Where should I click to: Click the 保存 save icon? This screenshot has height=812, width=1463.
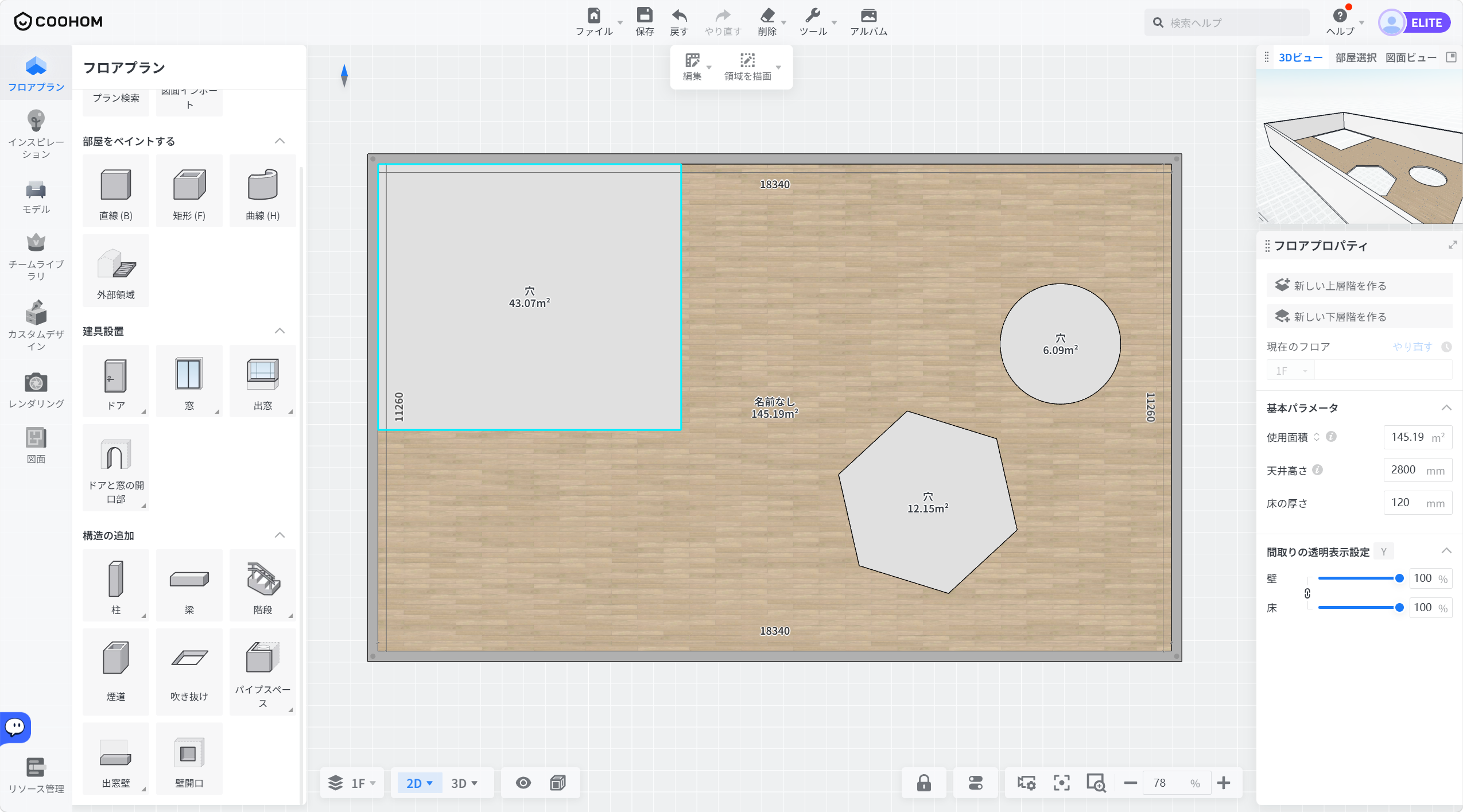tap(645, 22)
